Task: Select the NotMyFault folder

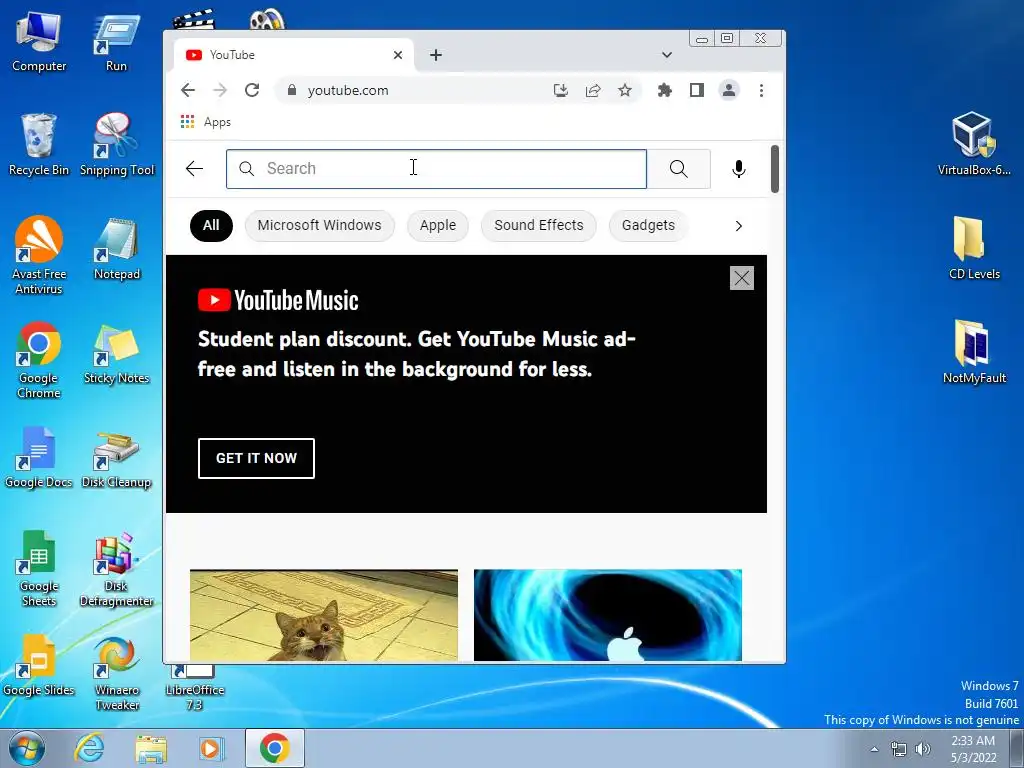Action: coord(974,353)
